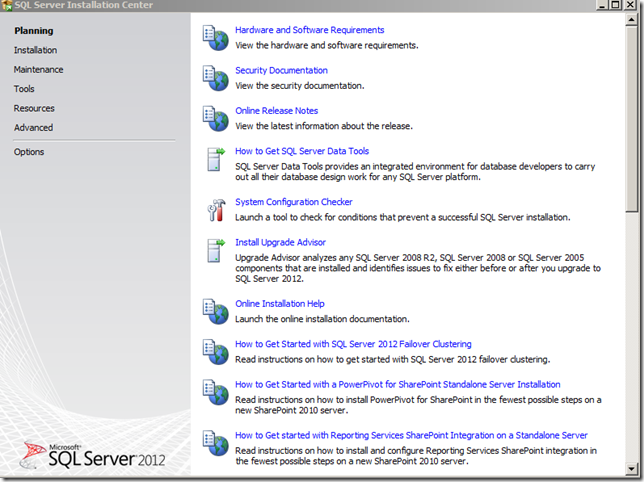Image resolution: width=644 pixels, height=482 pixels.
Task: Click the installer icon beside Install Upgrade Advisor
Action: tap(215, 249)
